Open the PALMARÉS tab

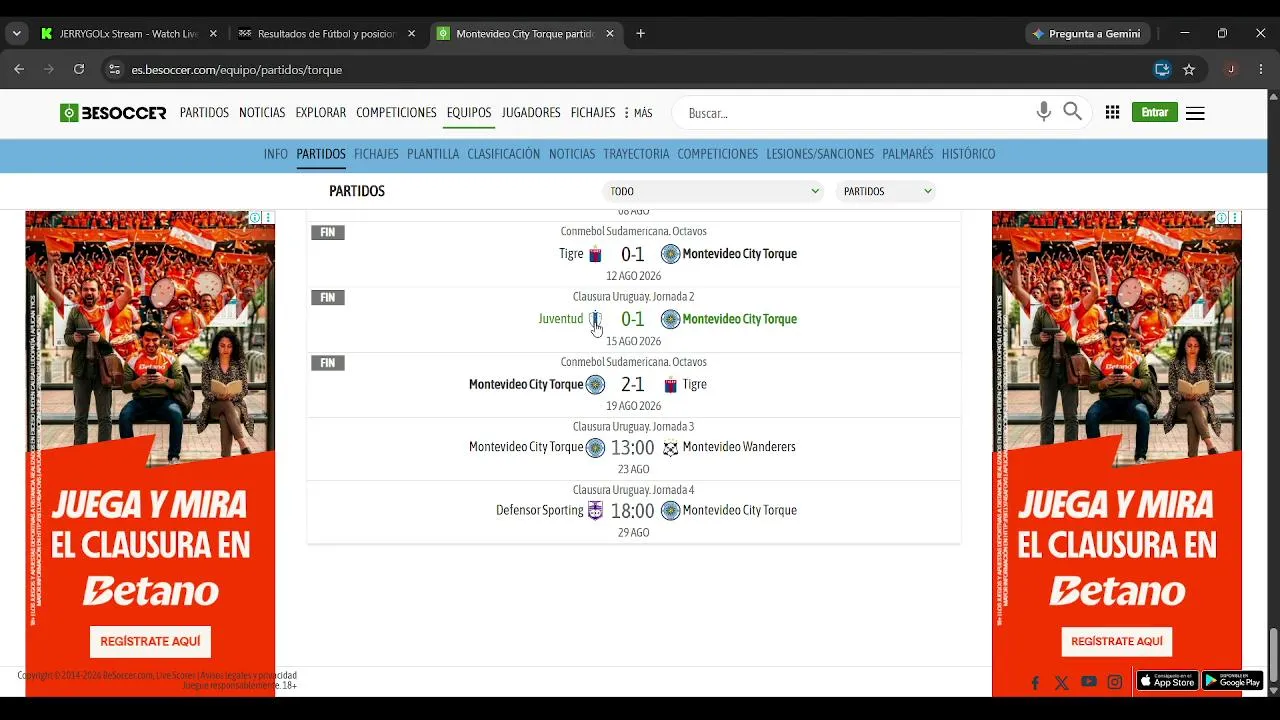[908, 154]
